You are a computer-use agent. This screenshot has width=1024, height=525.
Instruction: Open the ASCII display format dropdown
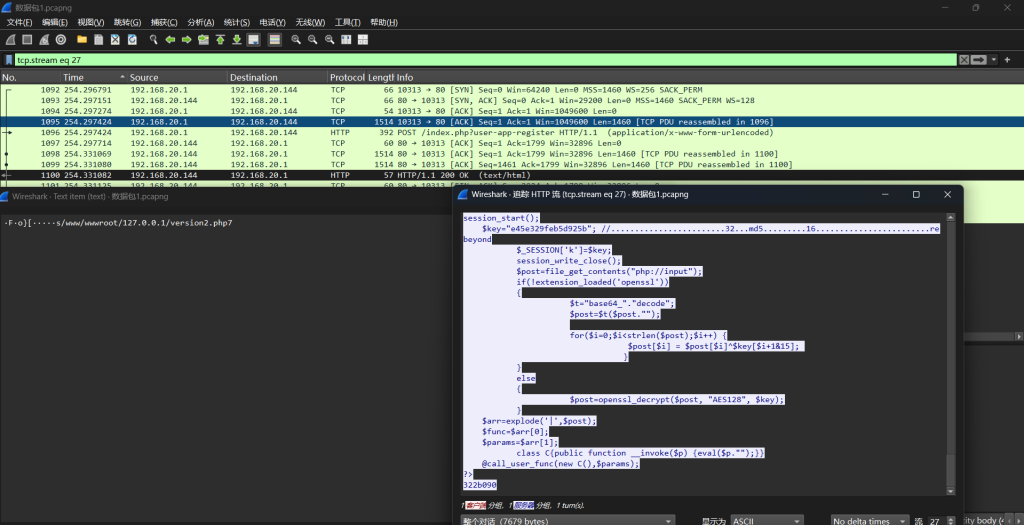pos(766,521)
